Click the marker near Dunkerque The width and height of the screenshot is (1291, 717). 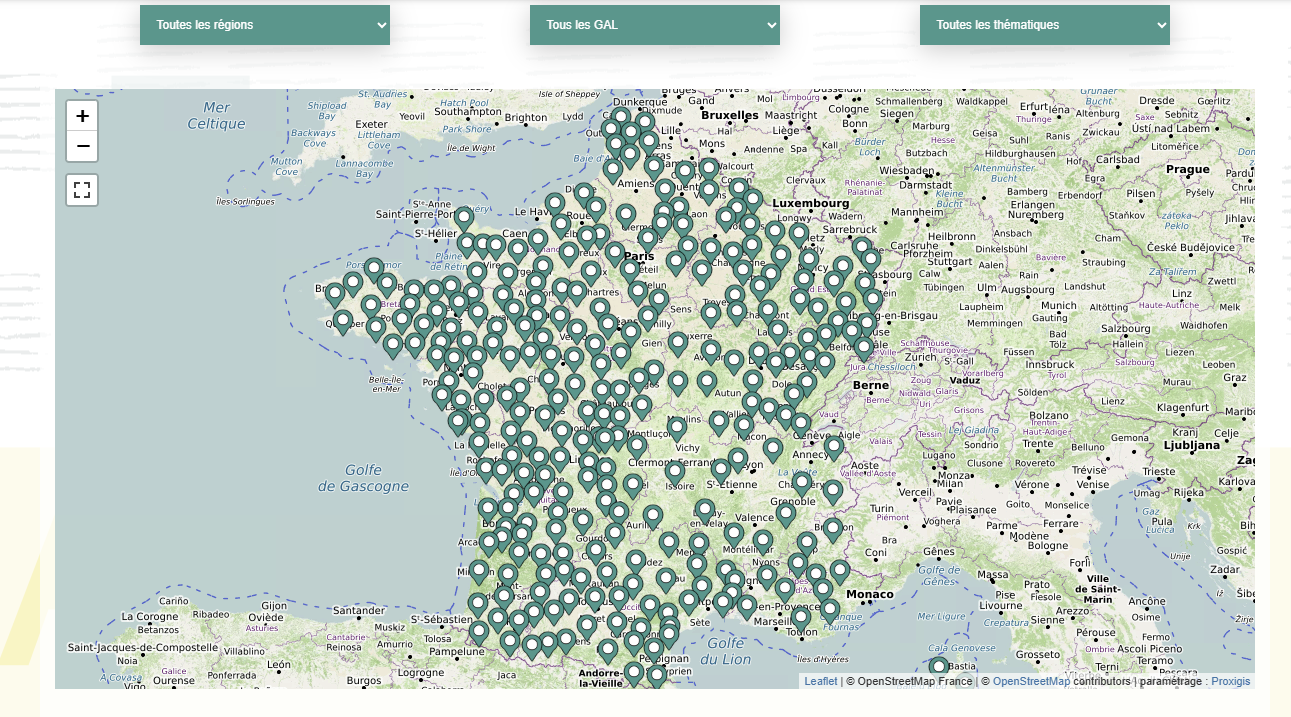tap(622, 115)
